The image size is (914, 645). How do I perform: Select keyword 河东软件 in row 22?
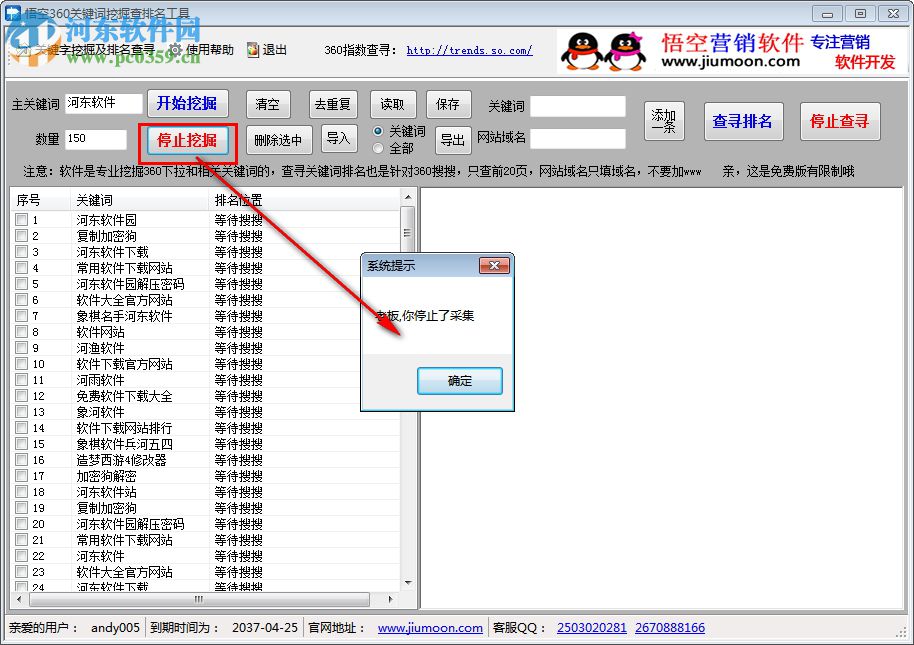point(100,556)
